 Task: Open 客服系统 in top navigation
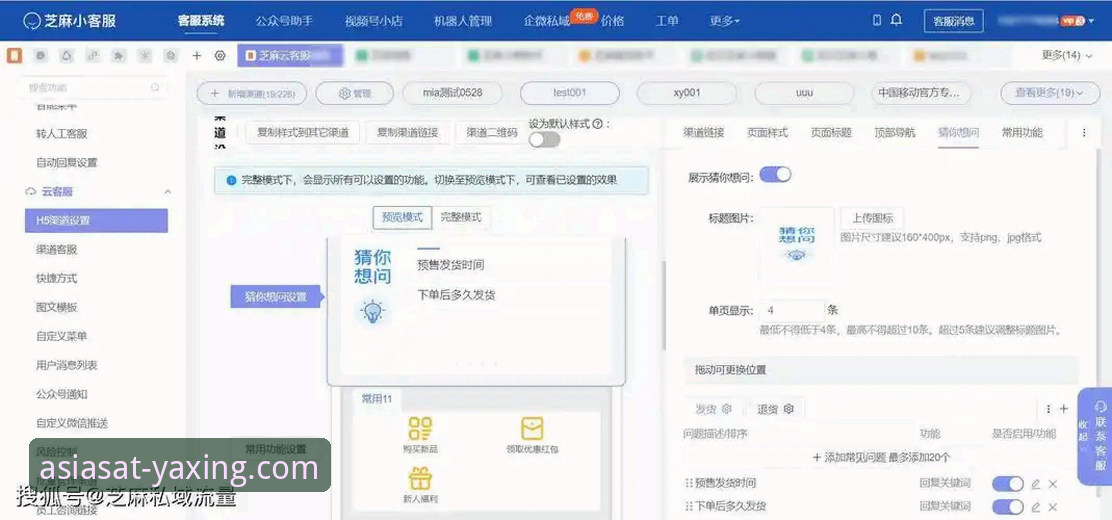pos(201,21)
